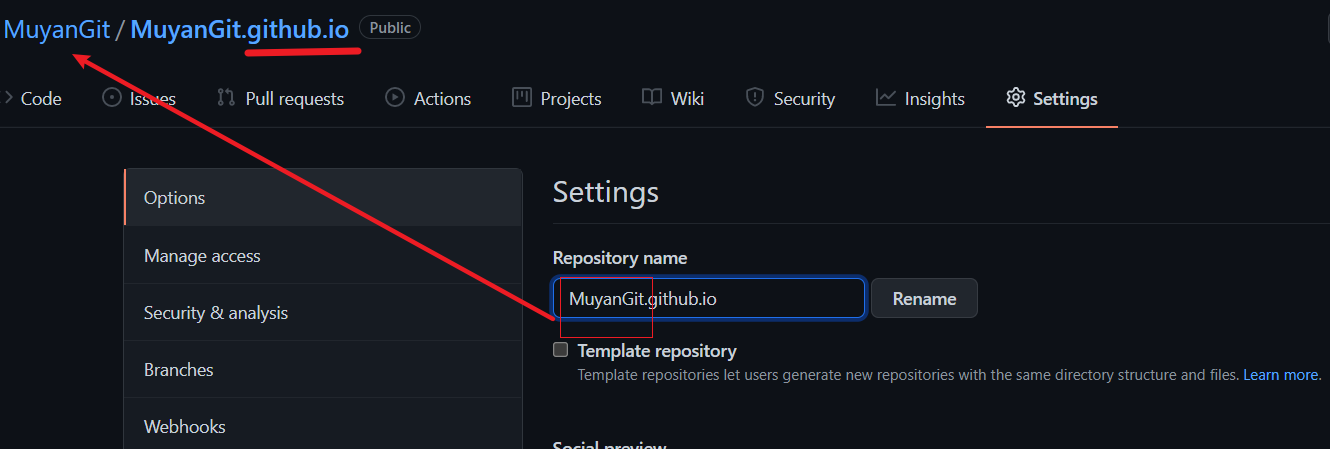Open the Pull requests tab
The width and height of the screenshot is (1330, 449).
point(294,99)
